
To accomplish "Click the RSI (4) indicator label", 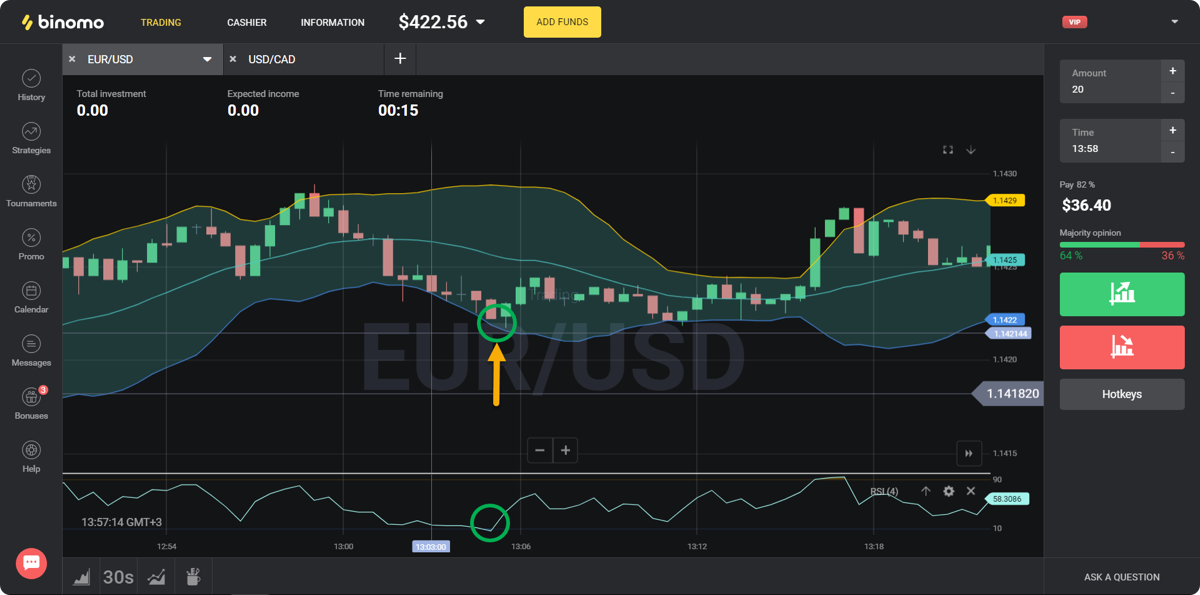I will point(884,491).
